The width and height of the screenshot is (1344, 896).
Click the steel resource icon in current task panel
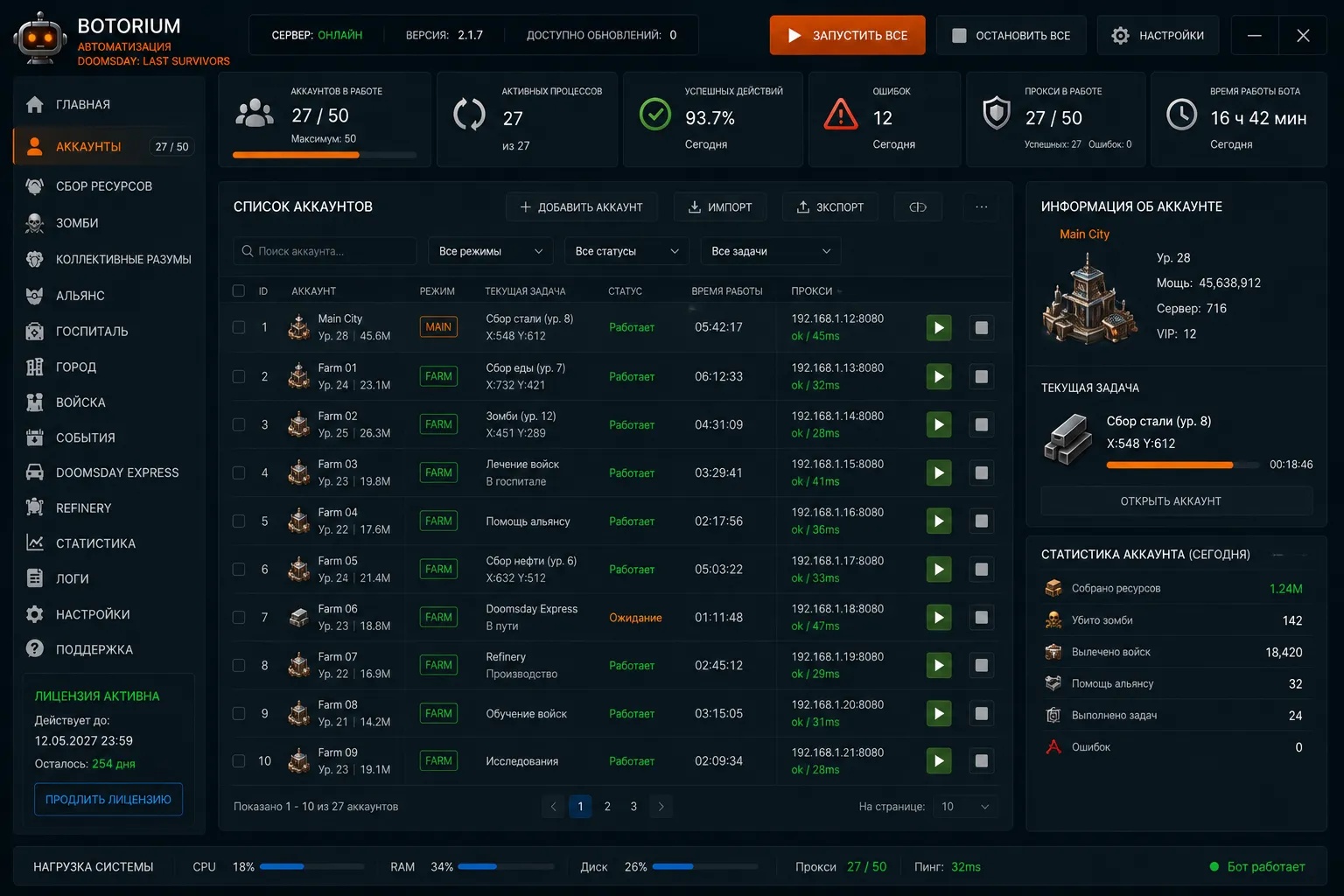point(1067,437)
